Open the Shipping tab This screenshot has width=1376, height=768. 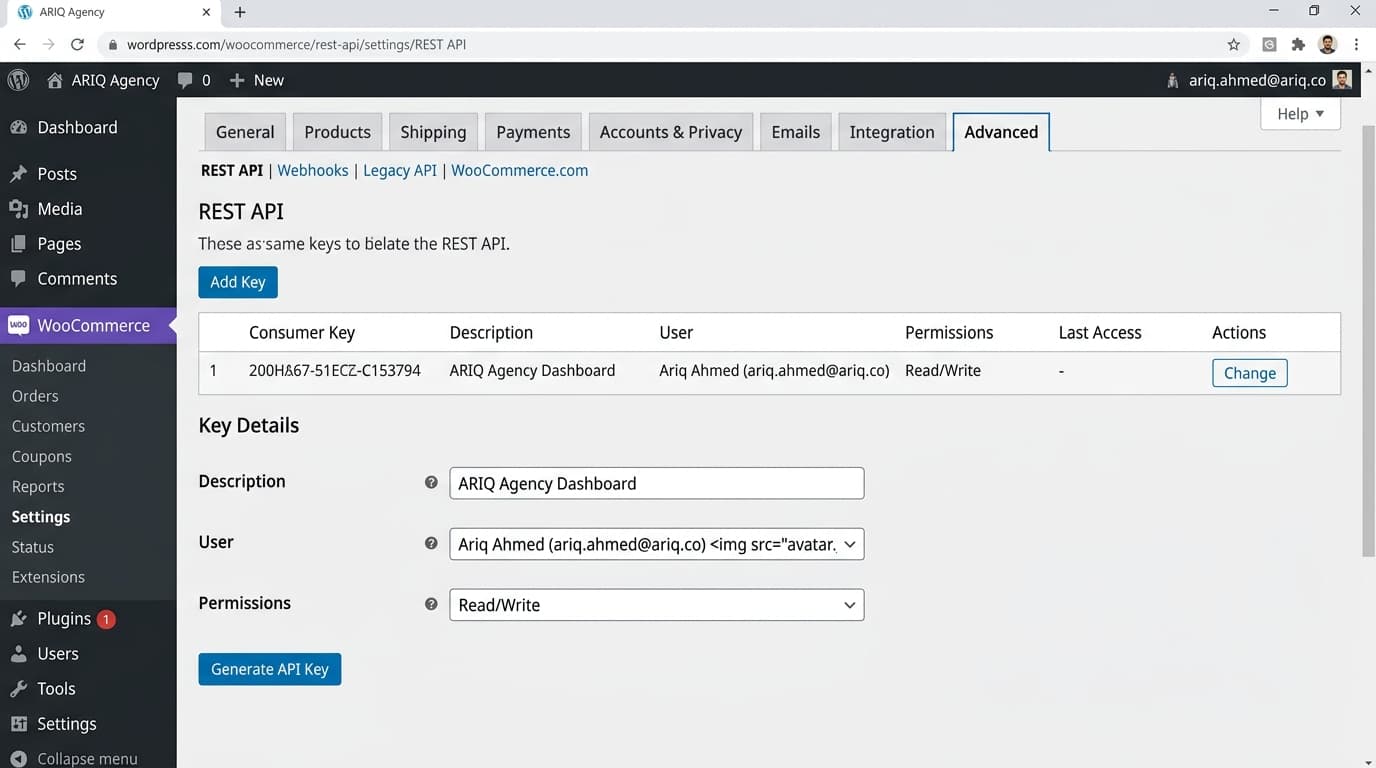pos(433,132)
